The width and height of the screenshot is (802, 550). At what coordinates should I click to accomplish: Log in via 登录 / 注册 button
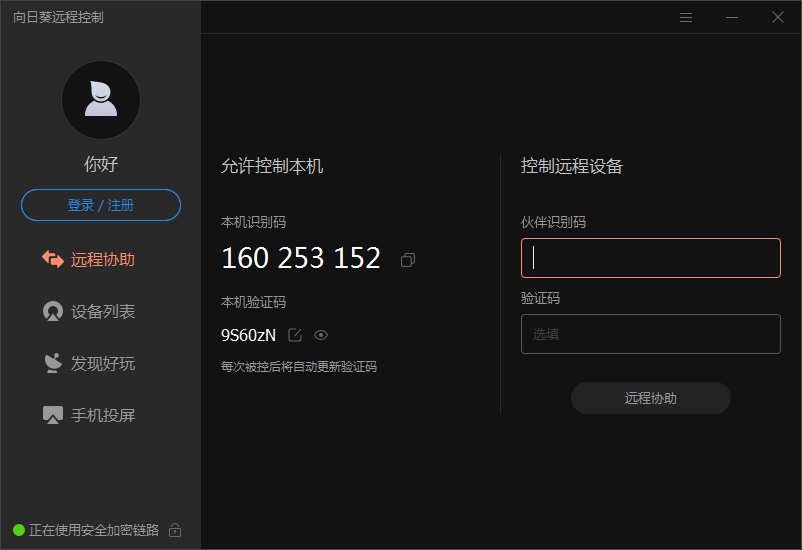pos(101,205)
